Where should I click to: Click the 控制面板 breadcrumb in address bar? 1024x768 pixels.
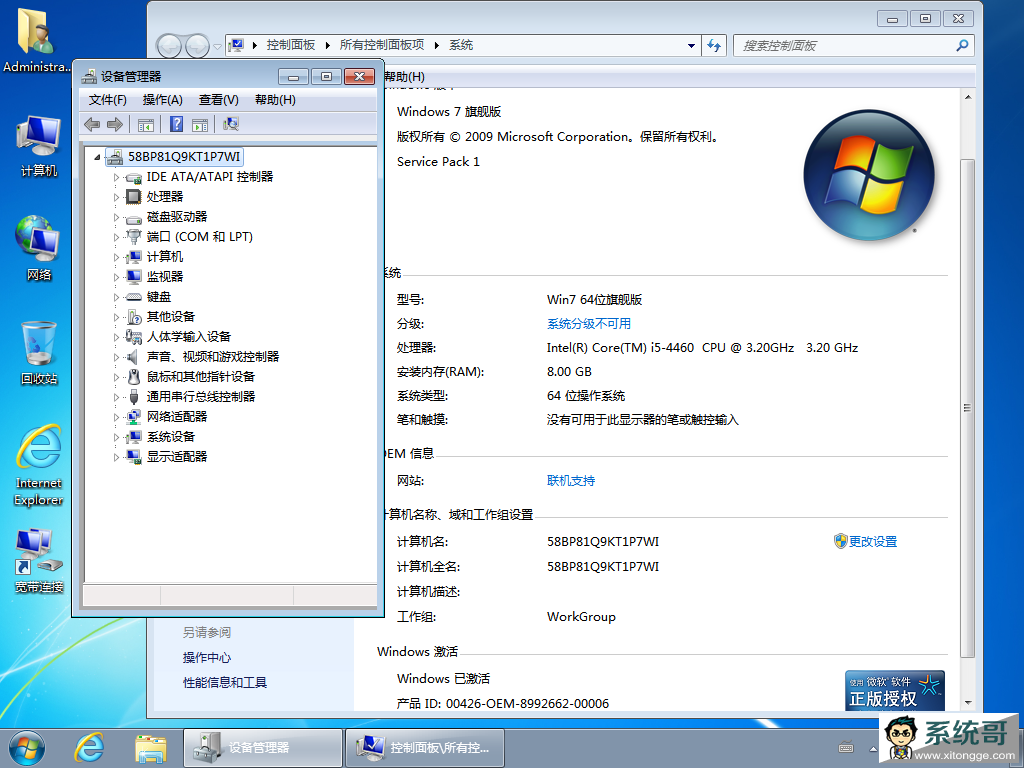(291, 45)
